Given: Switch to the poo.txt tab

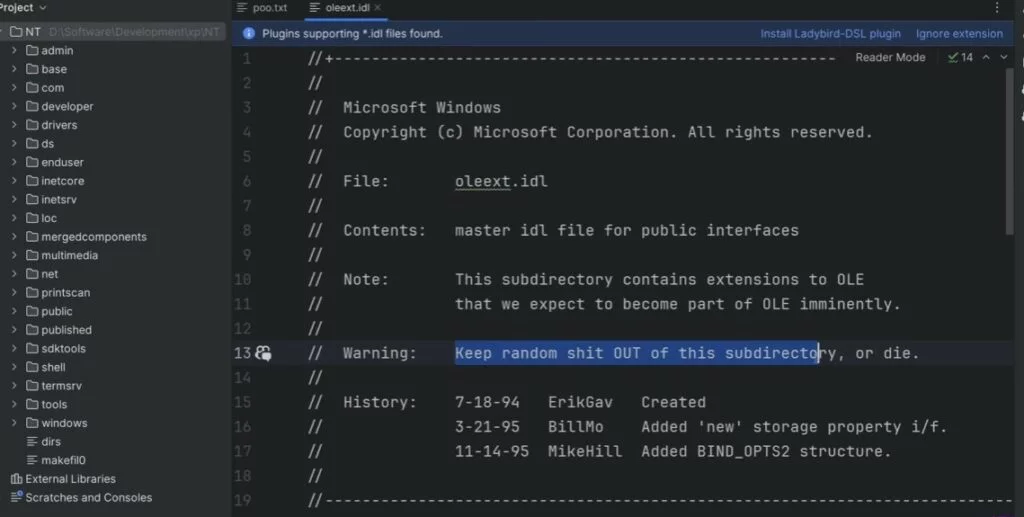Looking at the screenshot, I should [x=269, y=8].
